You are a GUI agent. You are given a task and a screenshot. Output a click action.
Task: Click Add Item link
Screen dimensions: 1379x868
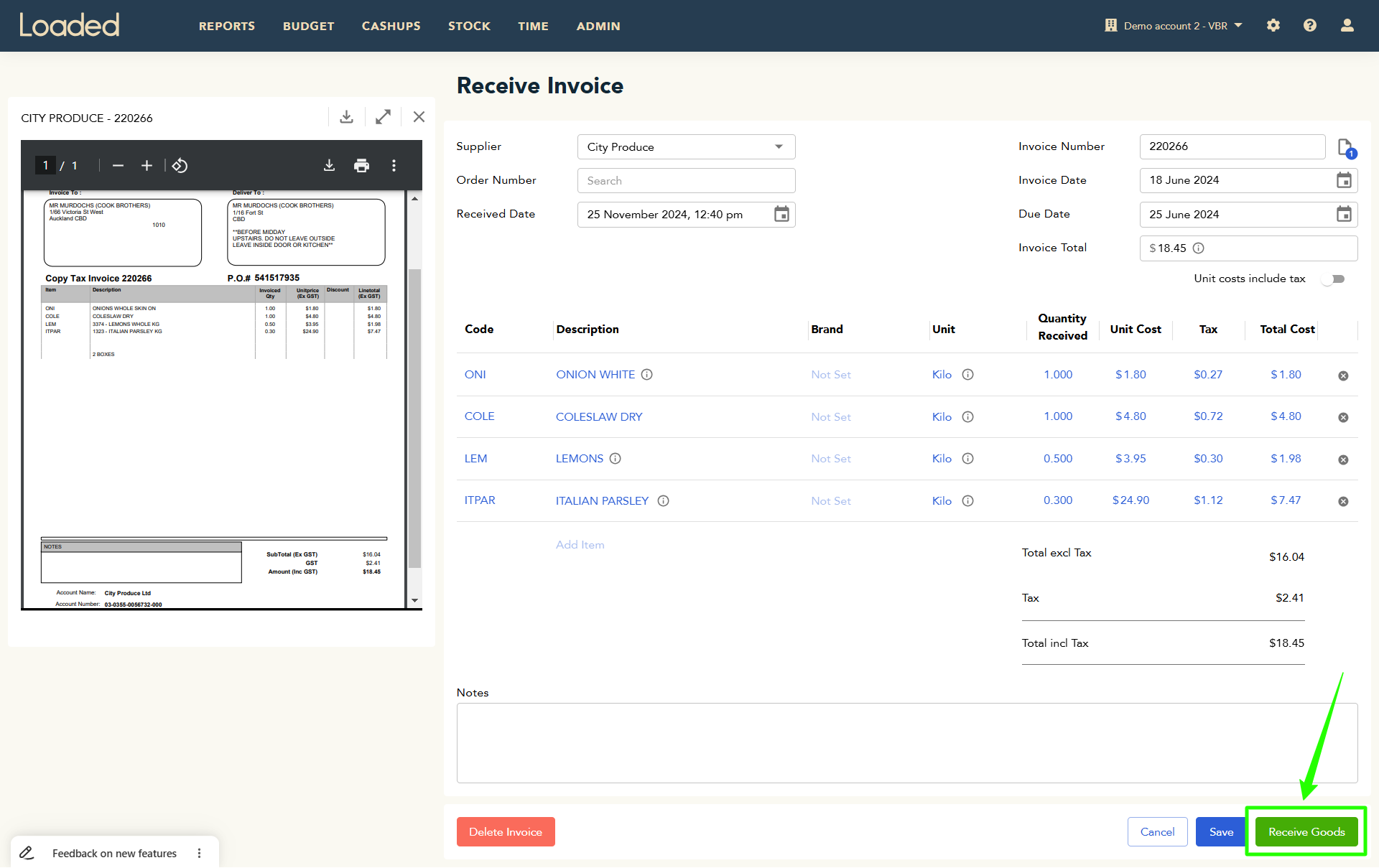[x=580, y=545]
